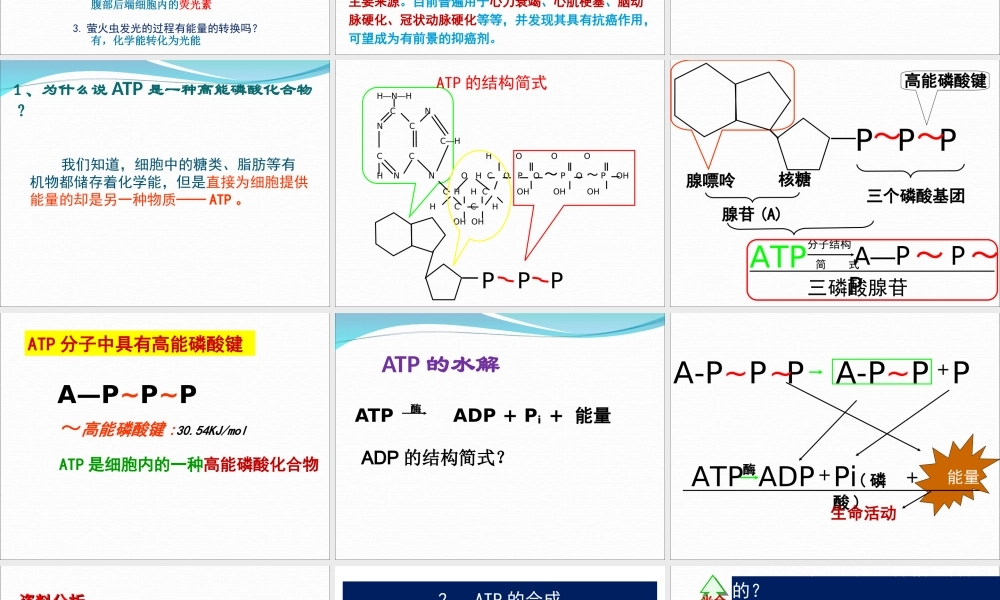Click the green line 'ATP 是细胞内的一种高能磷酸化合物'
The image size is (1000, 600).
click(x=189, y=464)
